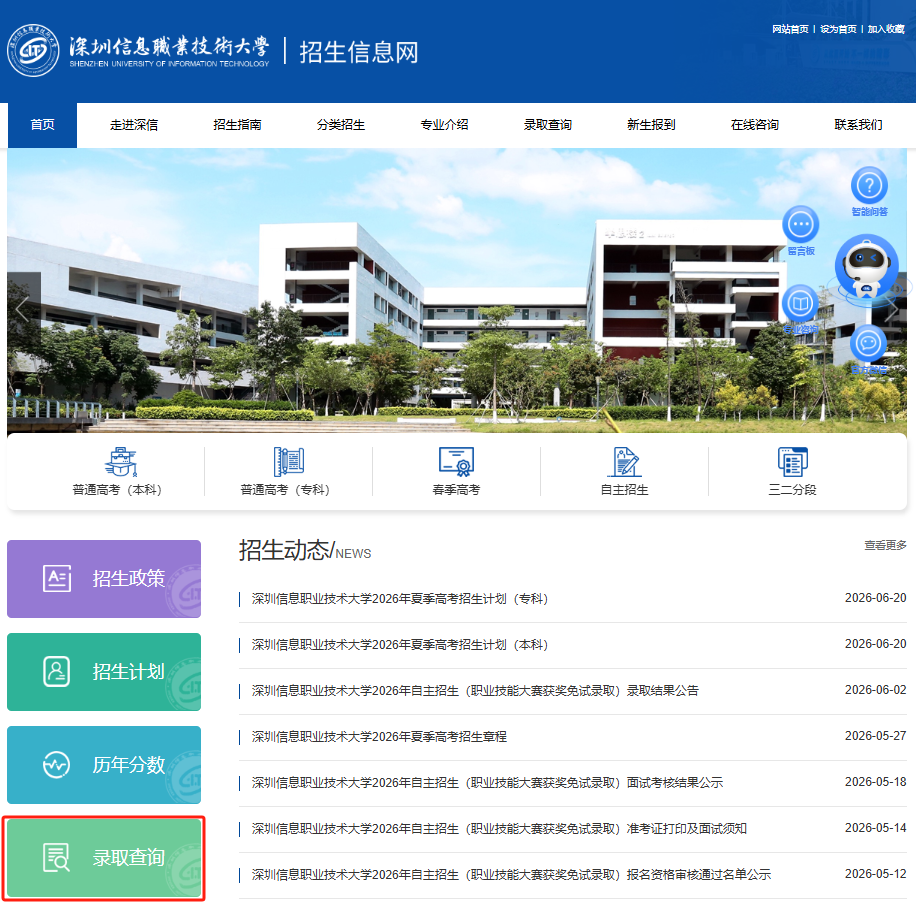Viewport: 916px width, 902px height.
Task: Open the chat face icon below the robot
Action: coord(868,343)
